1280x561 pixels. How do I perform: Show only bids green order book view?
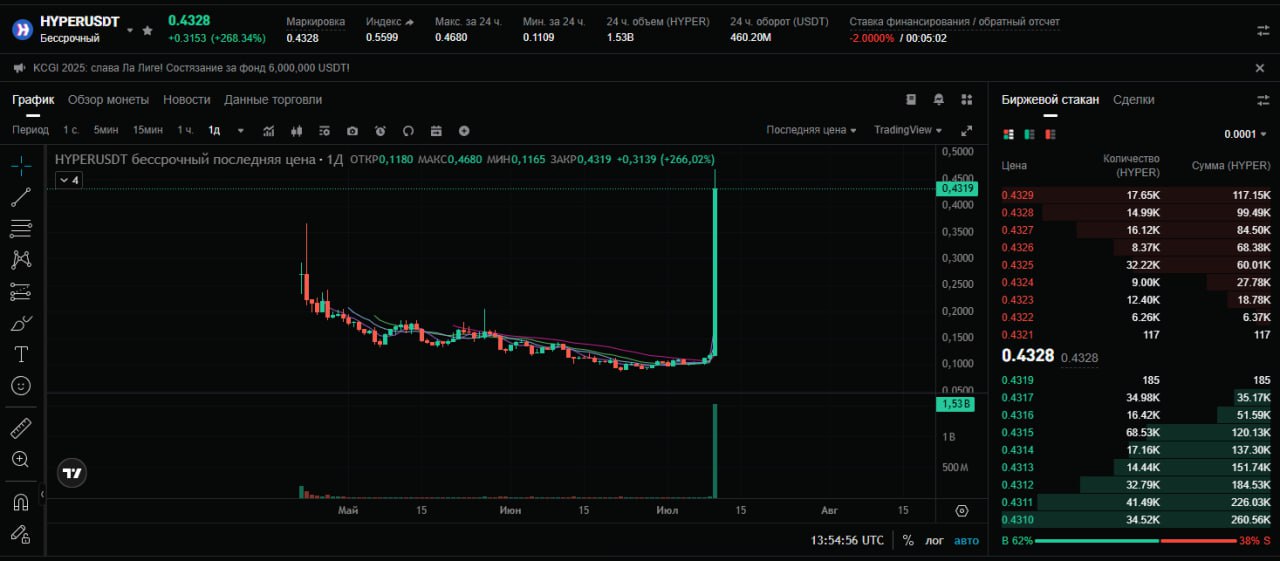pos(1029,134)
